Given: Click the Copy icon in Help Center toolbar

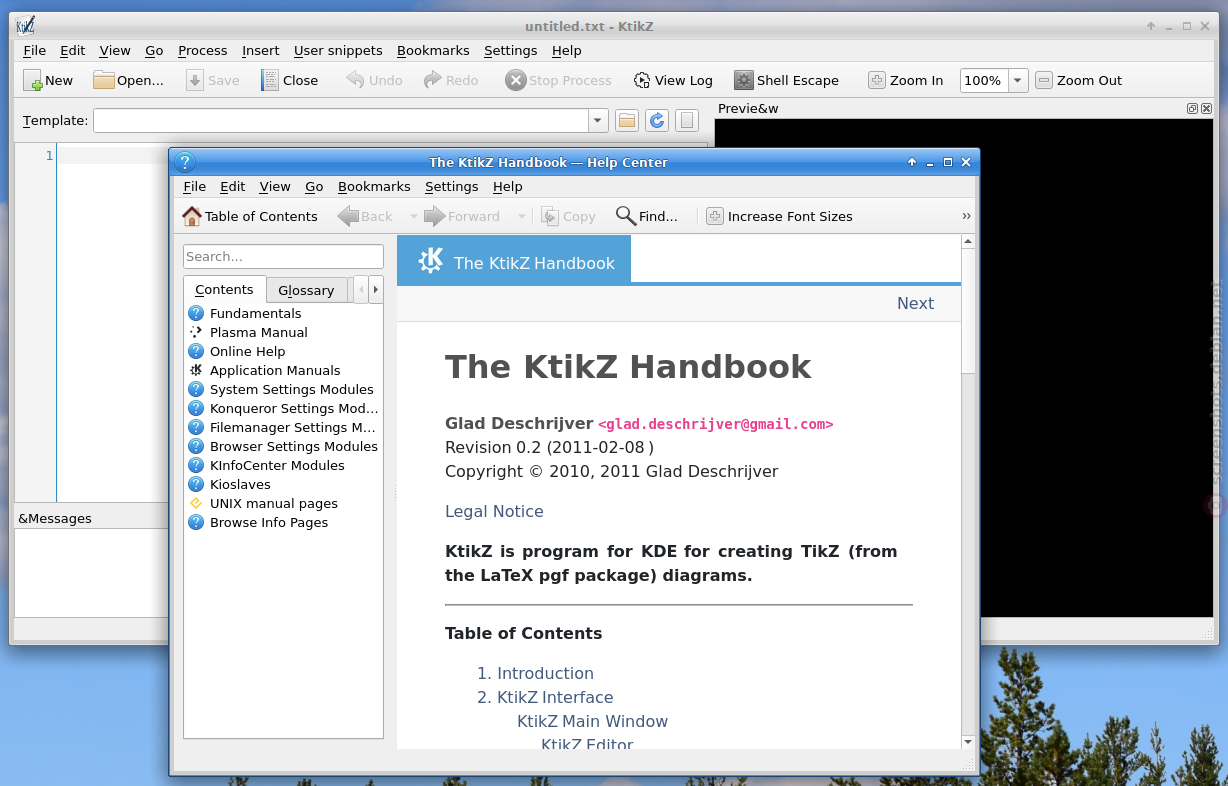Looking at the screenshot, I should [550, 216].
